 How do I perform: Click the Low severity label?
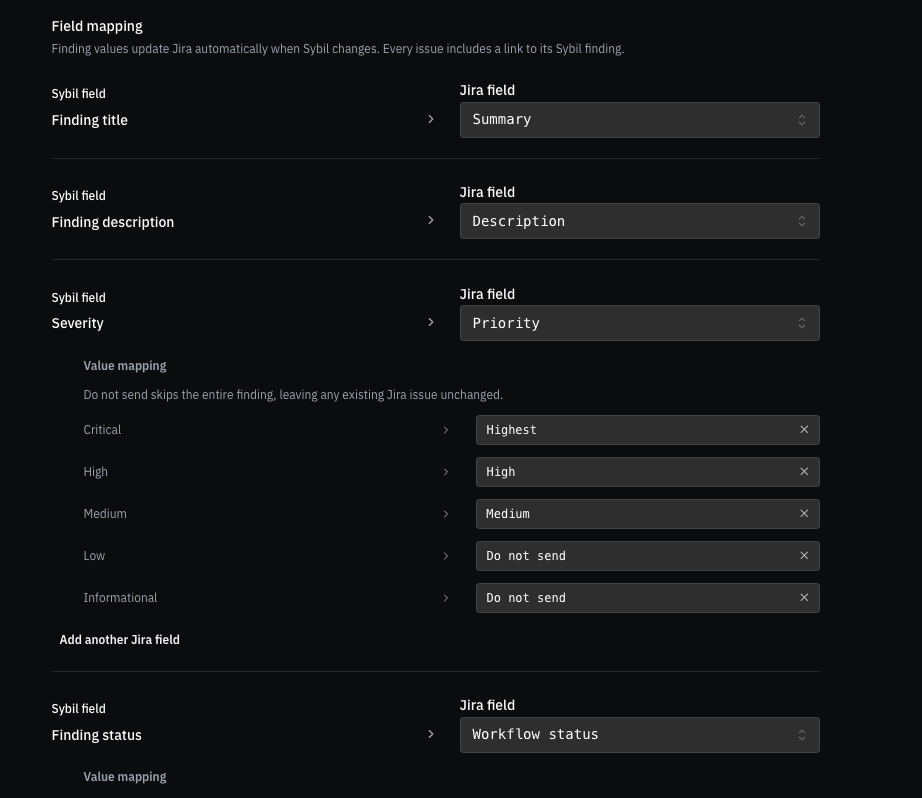click(94, 556)
